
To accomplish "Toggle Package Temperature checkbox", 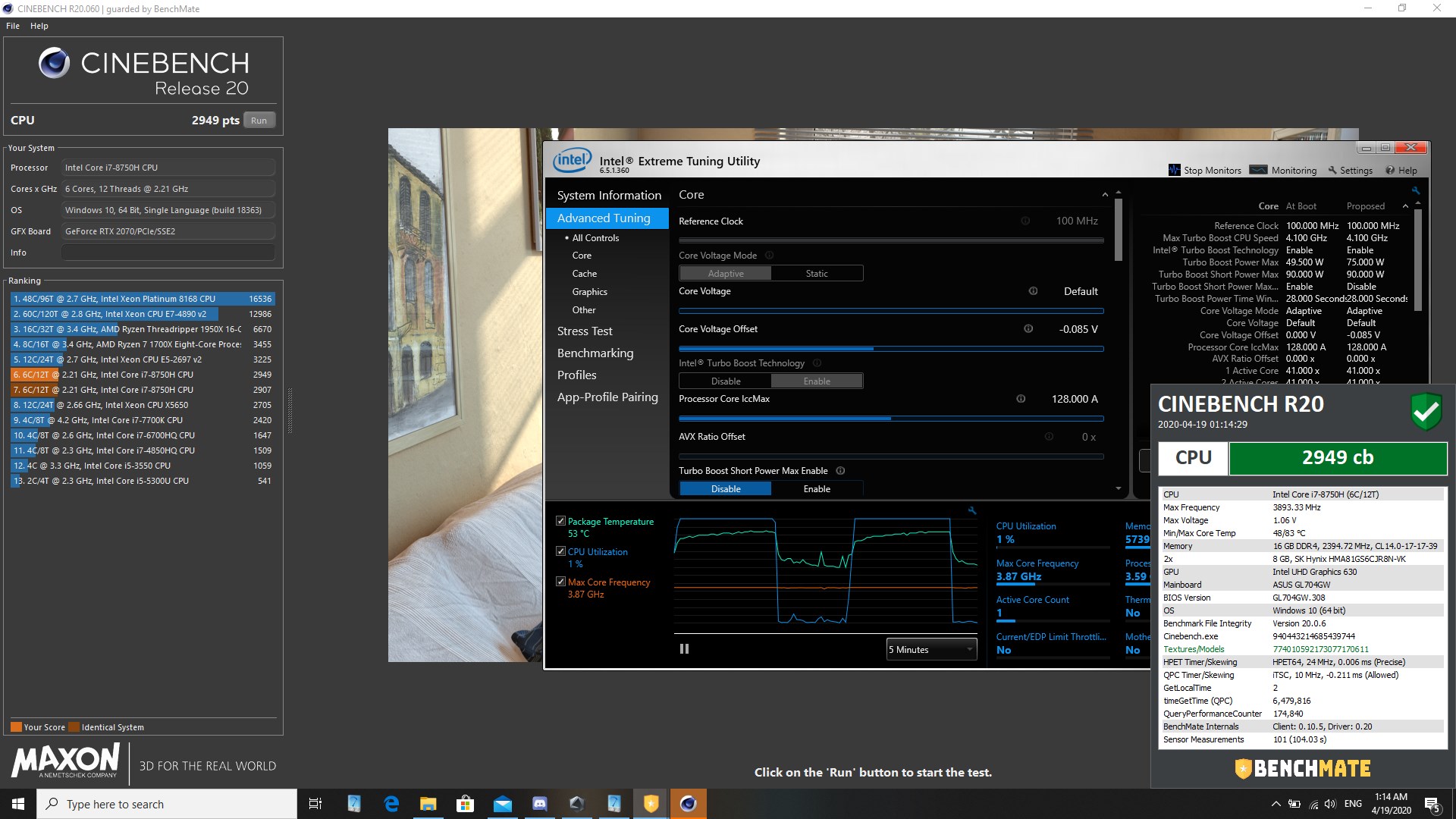I will (560, 521).
